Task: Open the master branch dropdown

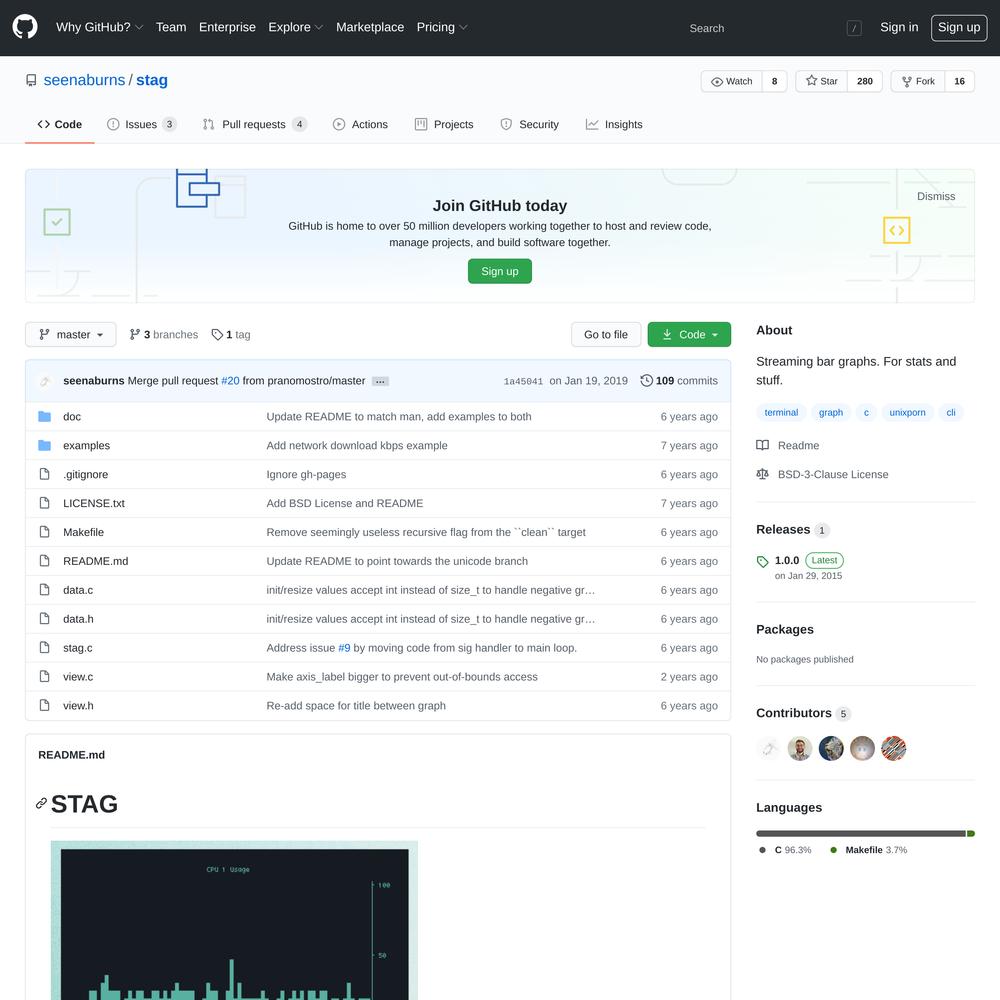Action: (x=71, y=334)
